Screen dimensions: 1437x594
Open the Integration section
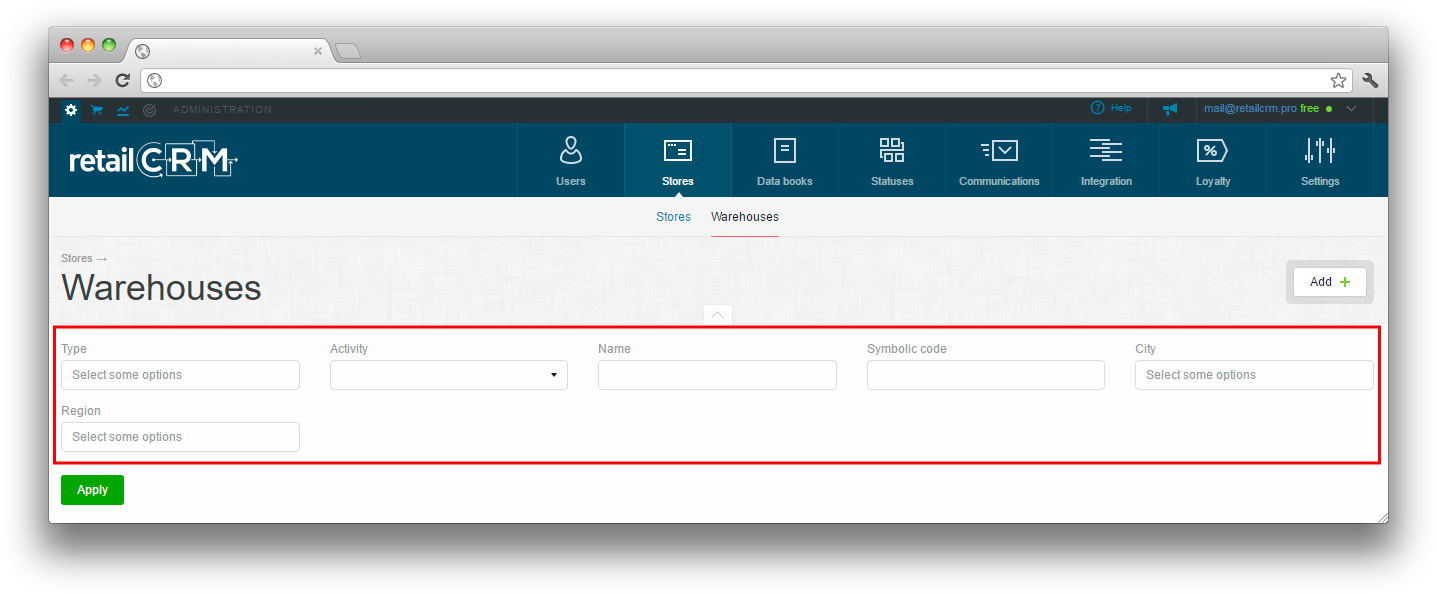click(1106, 161)
